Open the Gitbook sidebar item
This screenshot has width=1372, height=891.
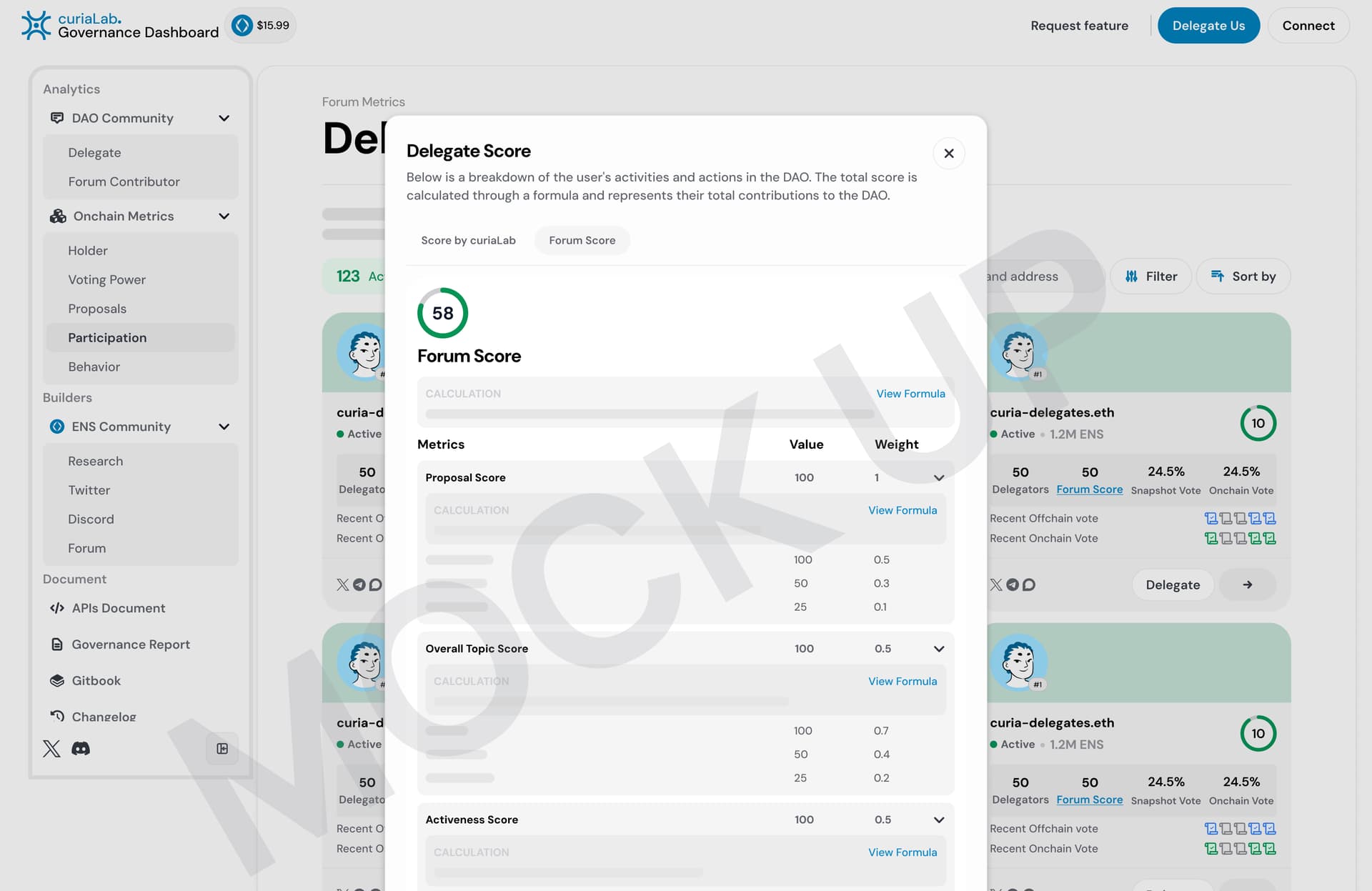[x=96, y=680]
